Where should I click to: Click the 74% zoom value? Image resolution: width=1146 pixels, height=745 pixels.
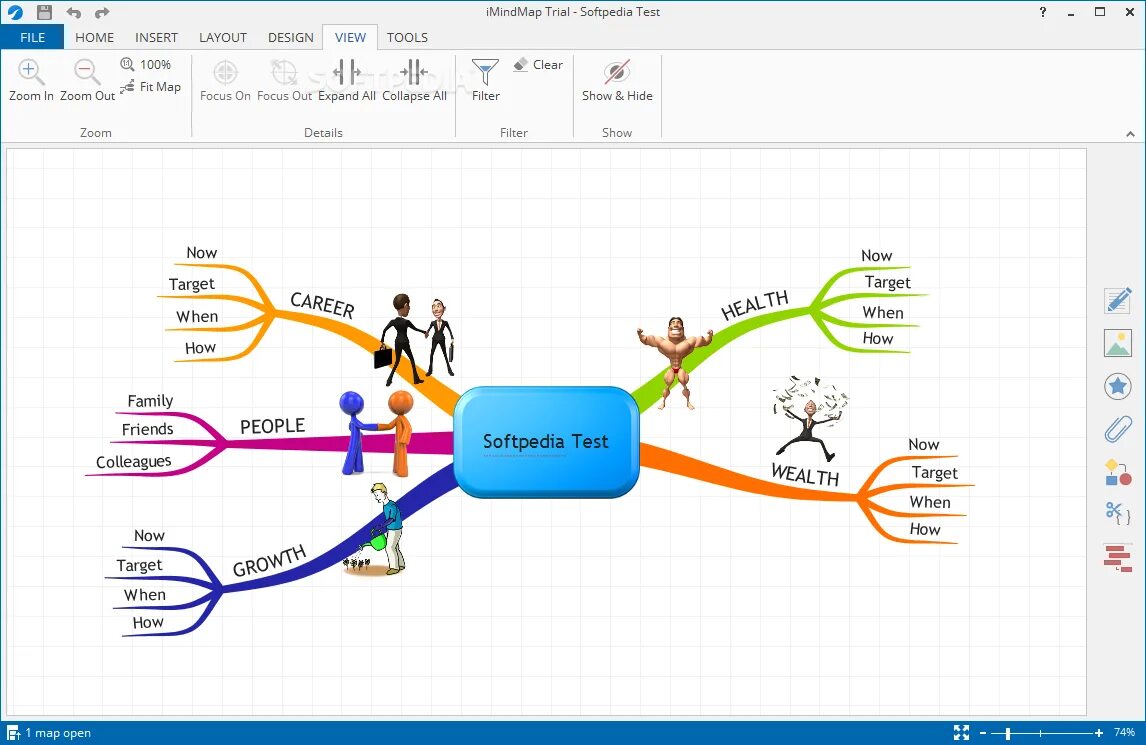click(x=1124, y=733)
